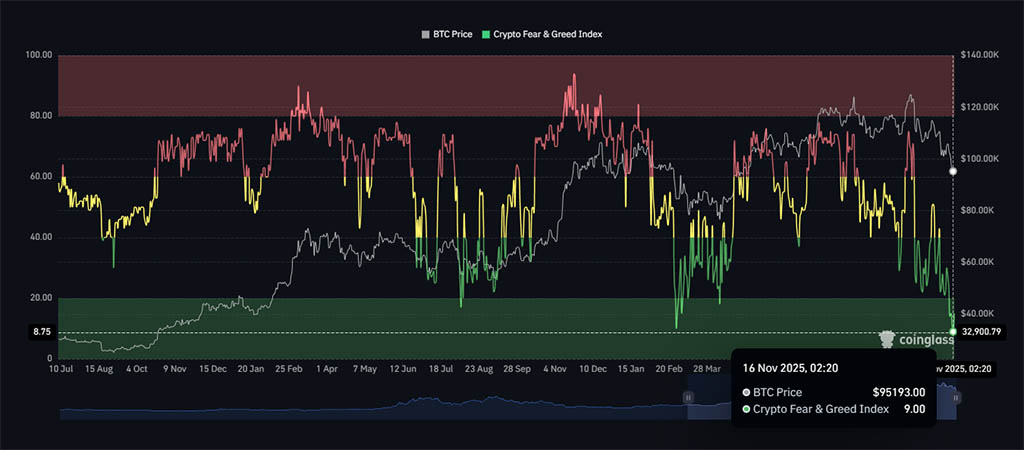Click the 10 Jul x-axis date label
This screenshot has height=450, width=1024.
tap(60, 369)
